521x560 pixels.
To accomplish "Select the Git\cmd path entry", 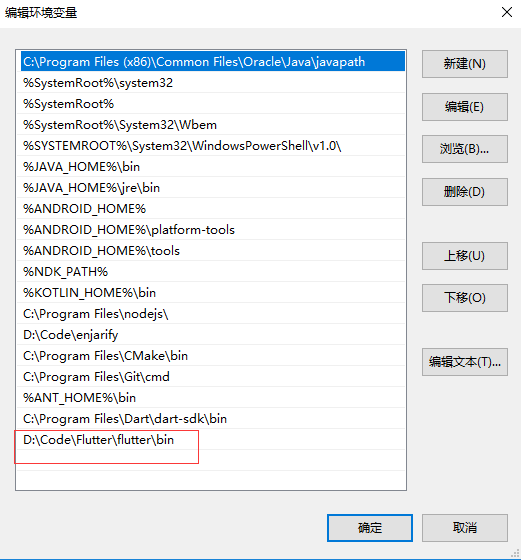I will [211, 376].
